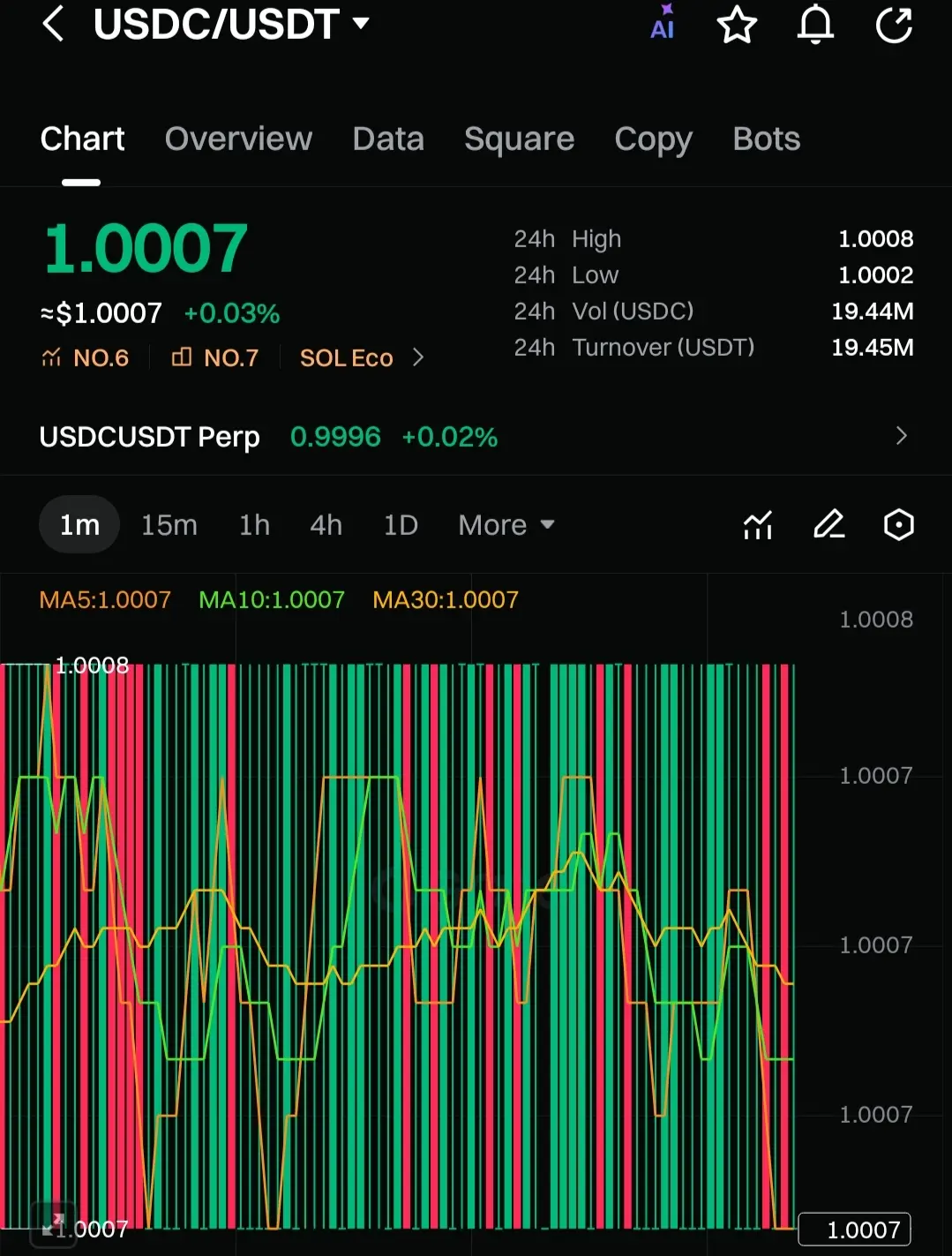Switch to the Chart tab
The height and width of the screenshot is (1256, 952).
click(x=82, y=139)
